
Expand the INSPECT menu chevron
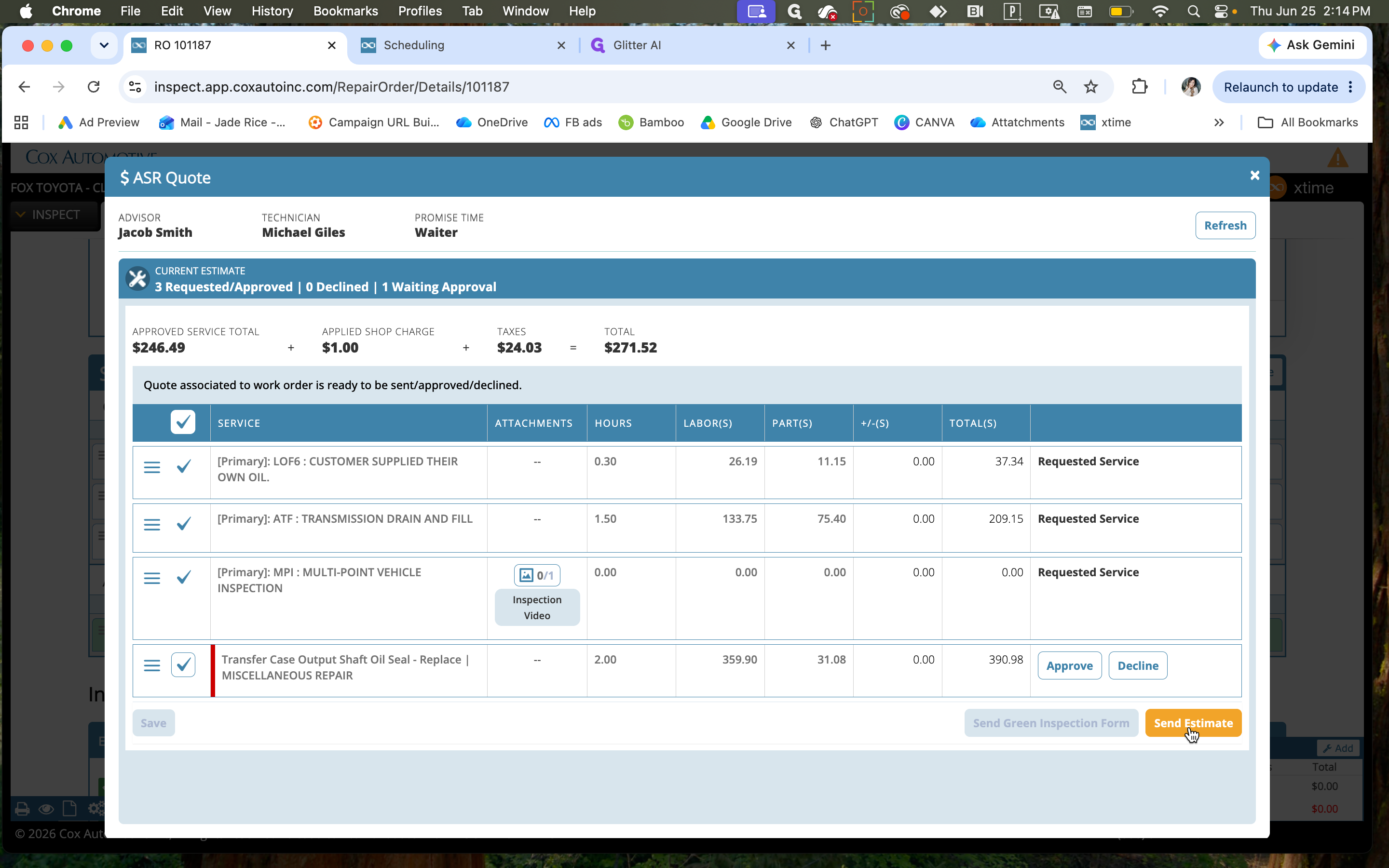coord(21,215)
